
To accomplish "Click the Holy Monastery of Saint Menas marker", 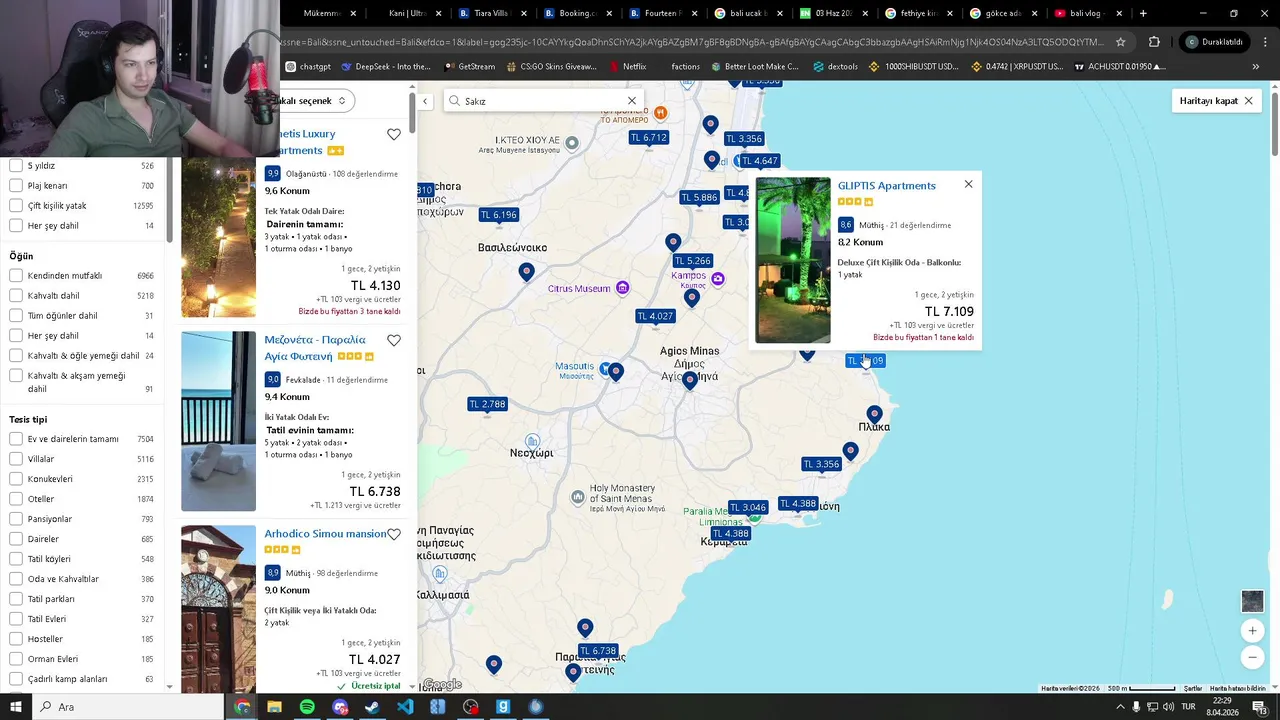I will (x=578, y=497).
